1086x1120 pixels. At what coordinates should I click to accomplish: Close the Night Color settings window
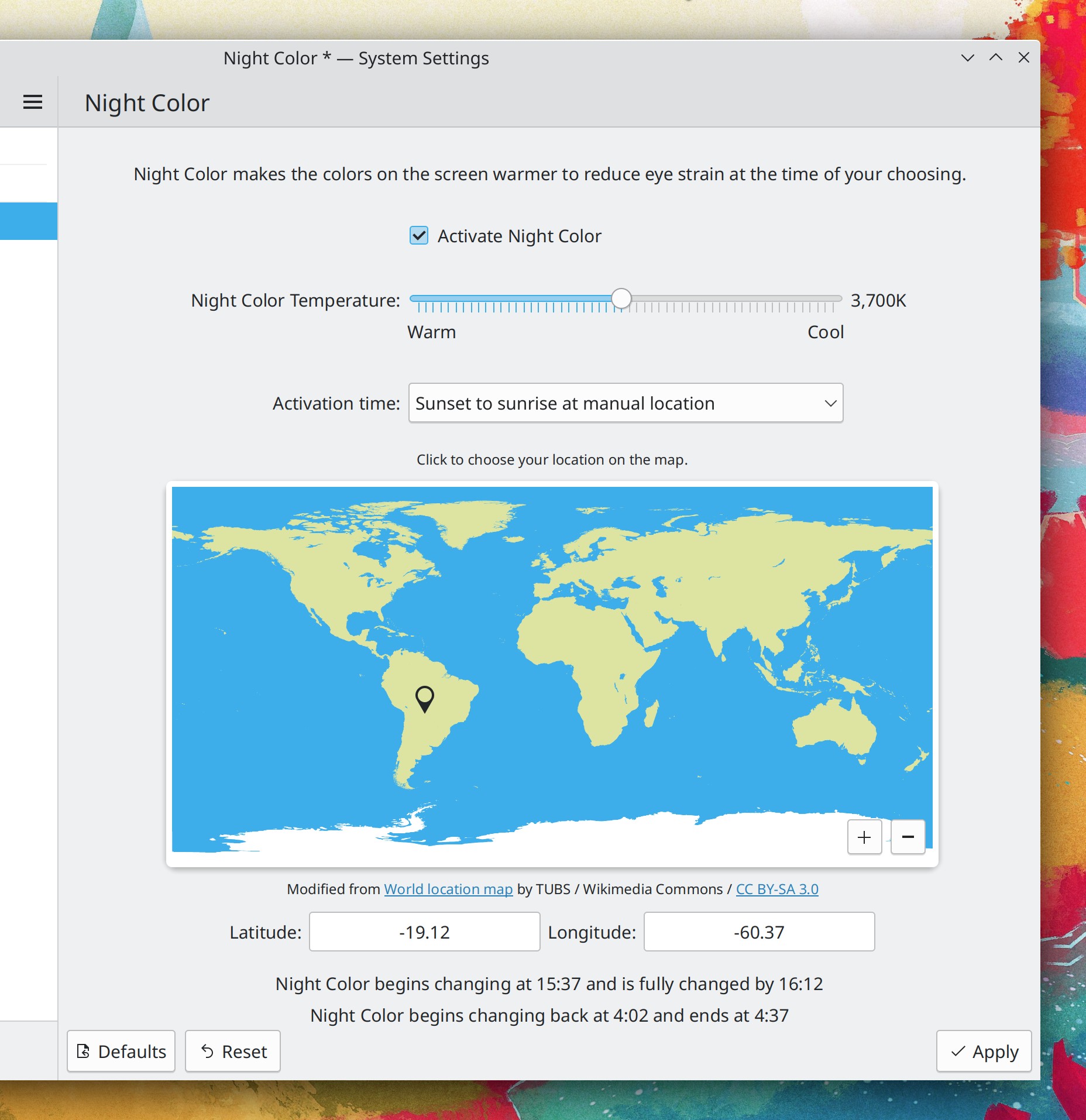coord(1023,58)
